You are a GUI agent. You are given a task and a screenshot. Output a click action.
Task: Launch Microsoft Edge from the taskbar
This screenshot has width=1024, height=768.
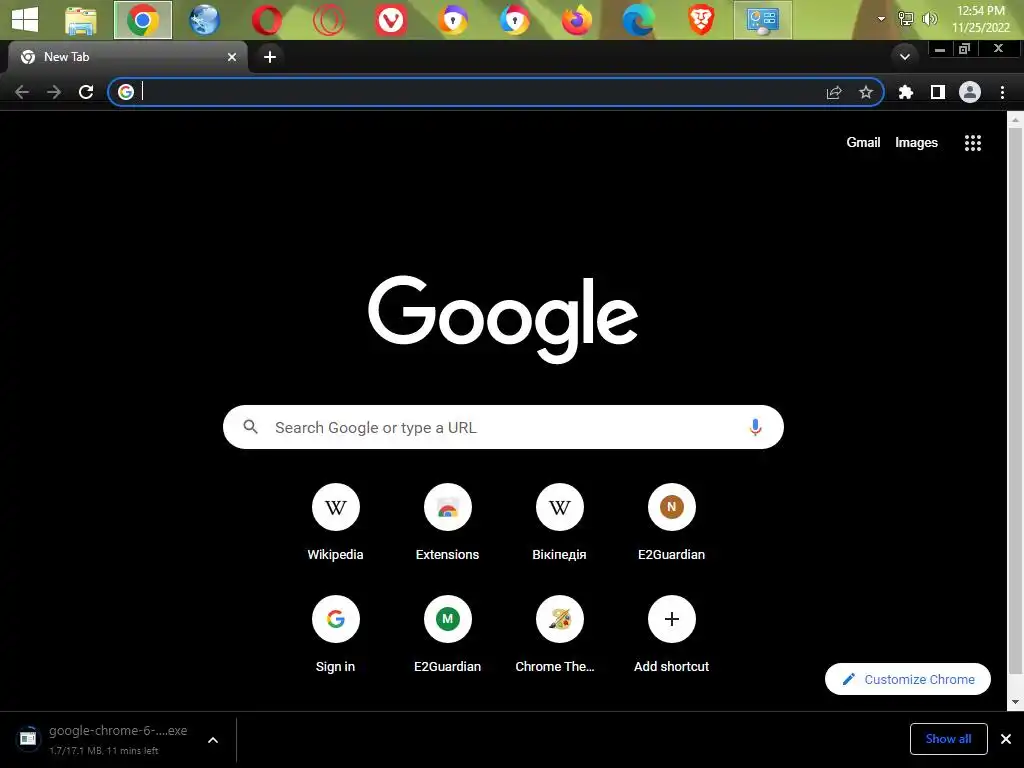click(639, 20)
